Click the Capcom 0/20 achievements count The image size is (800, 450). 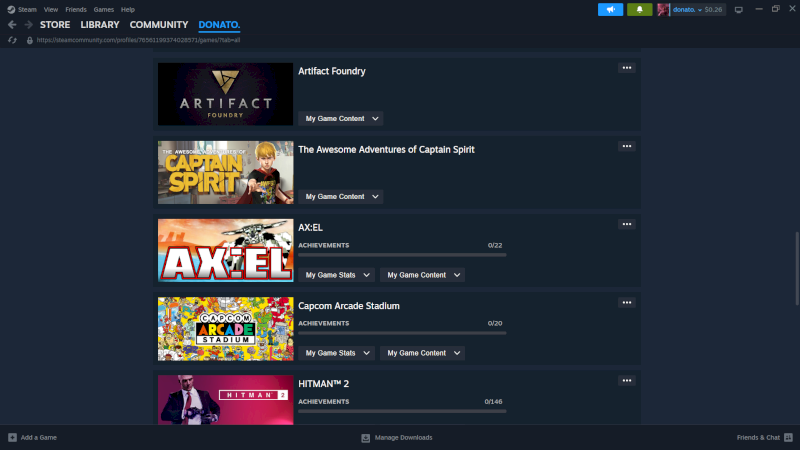[x=495, y=323]
